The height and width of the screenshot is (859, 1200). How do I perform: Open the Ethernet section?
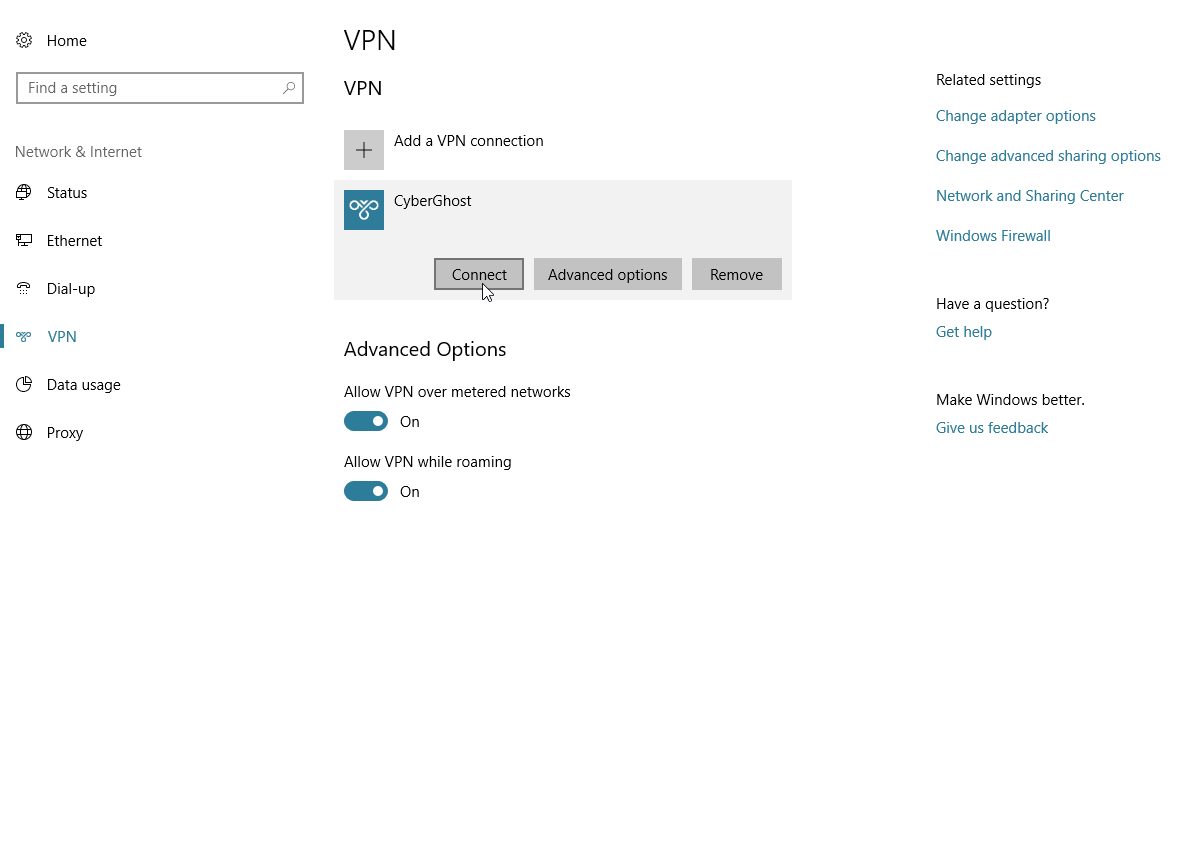tap(75, 241)
